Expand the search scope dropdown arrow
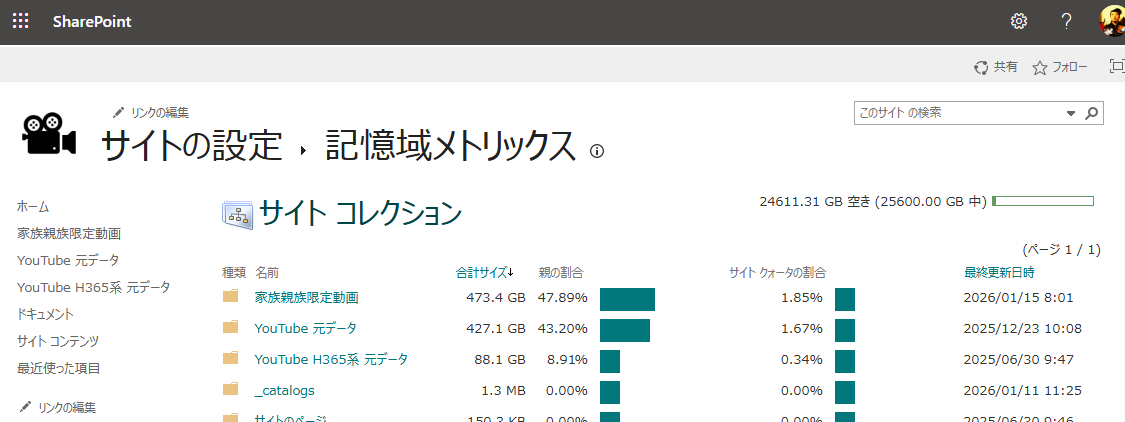This screenshot has height=422, width=1125. click(x=1071, y=113)
